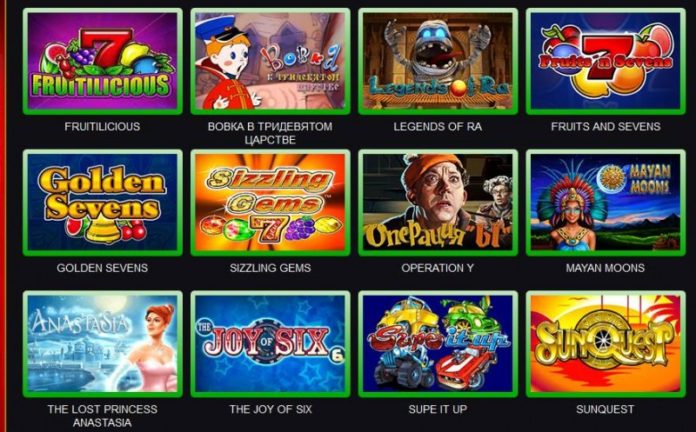Open the Anastasia game thumbnail
The height and width of the screenshot is (432, 696).
103,344
